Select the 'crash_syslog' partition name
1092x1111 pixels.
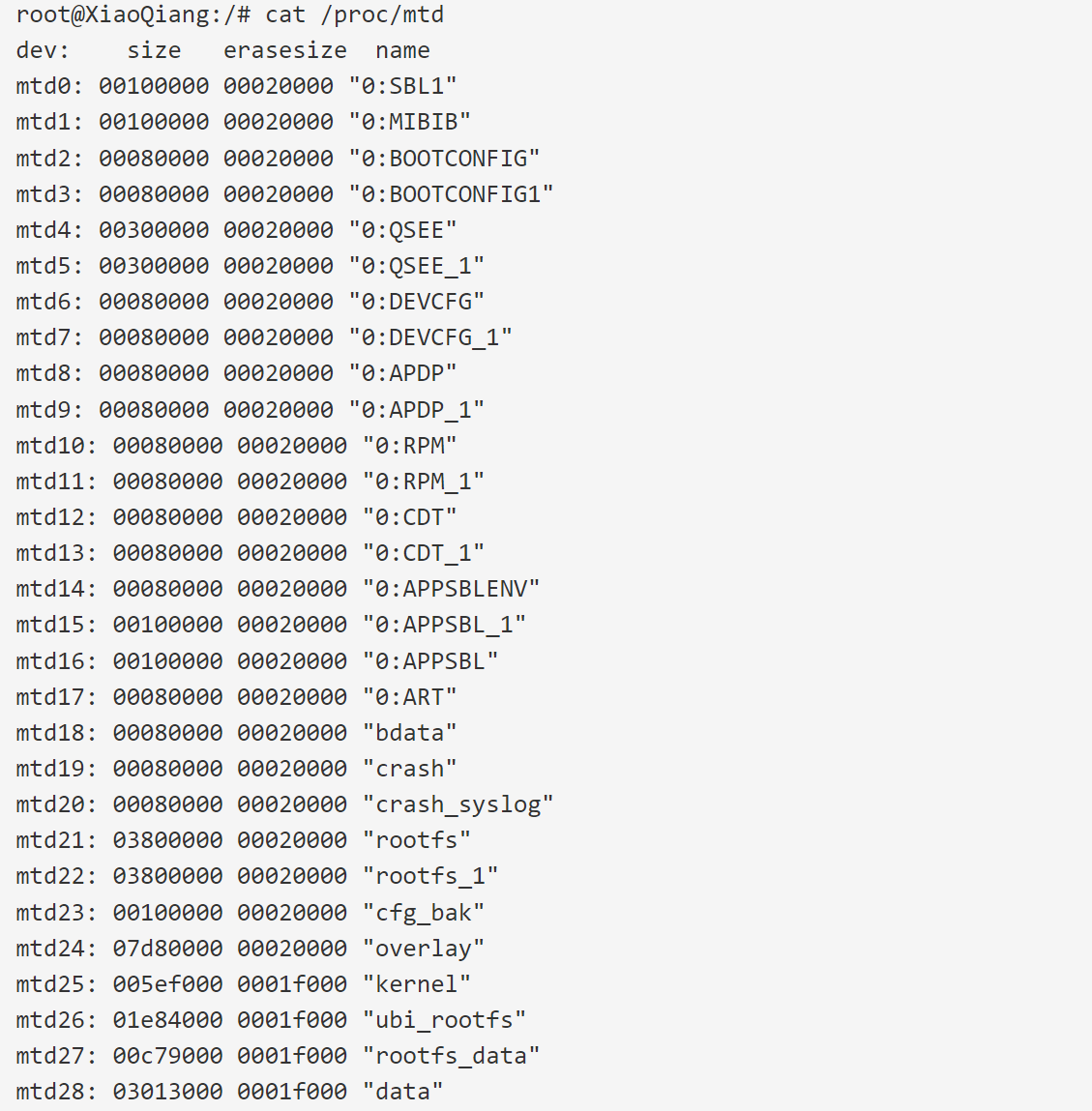click(x=457, y=804)
